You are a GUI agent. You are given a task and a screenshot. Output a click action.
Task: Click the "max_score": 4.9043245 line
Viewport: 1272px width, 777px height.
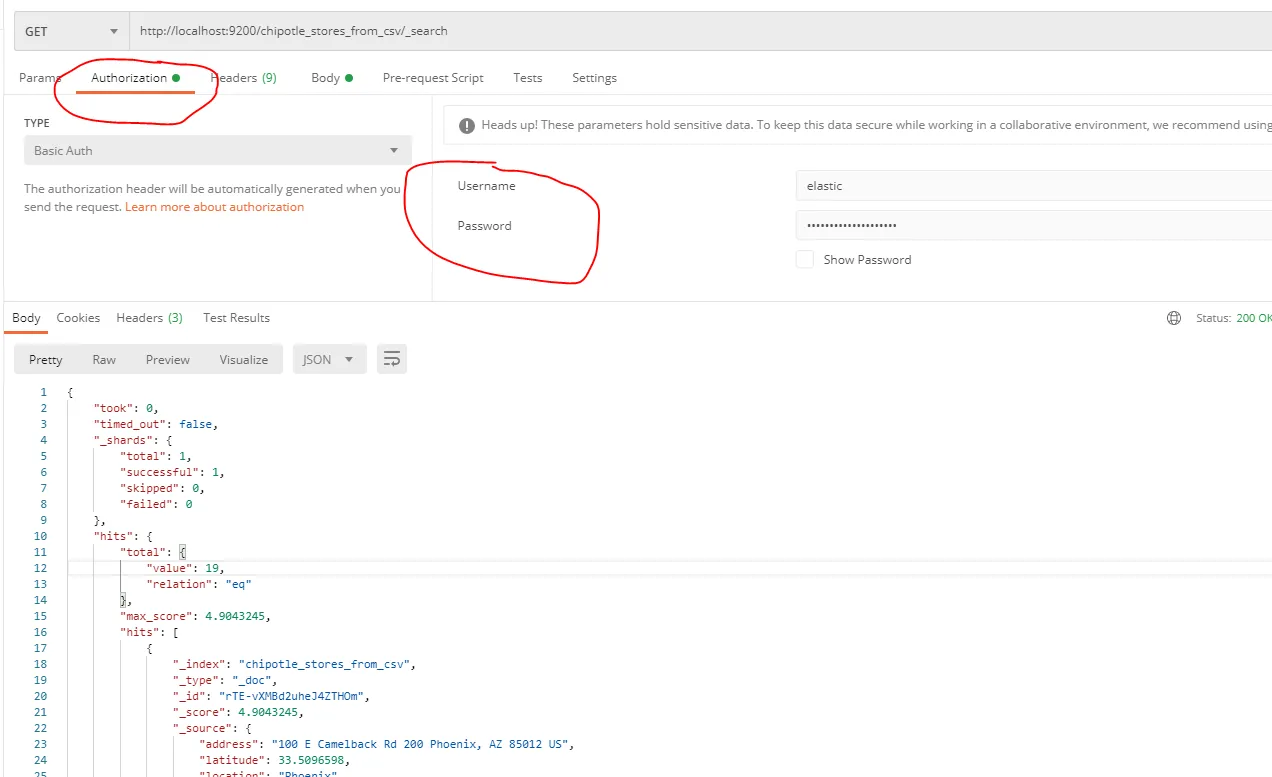(195, 616)
